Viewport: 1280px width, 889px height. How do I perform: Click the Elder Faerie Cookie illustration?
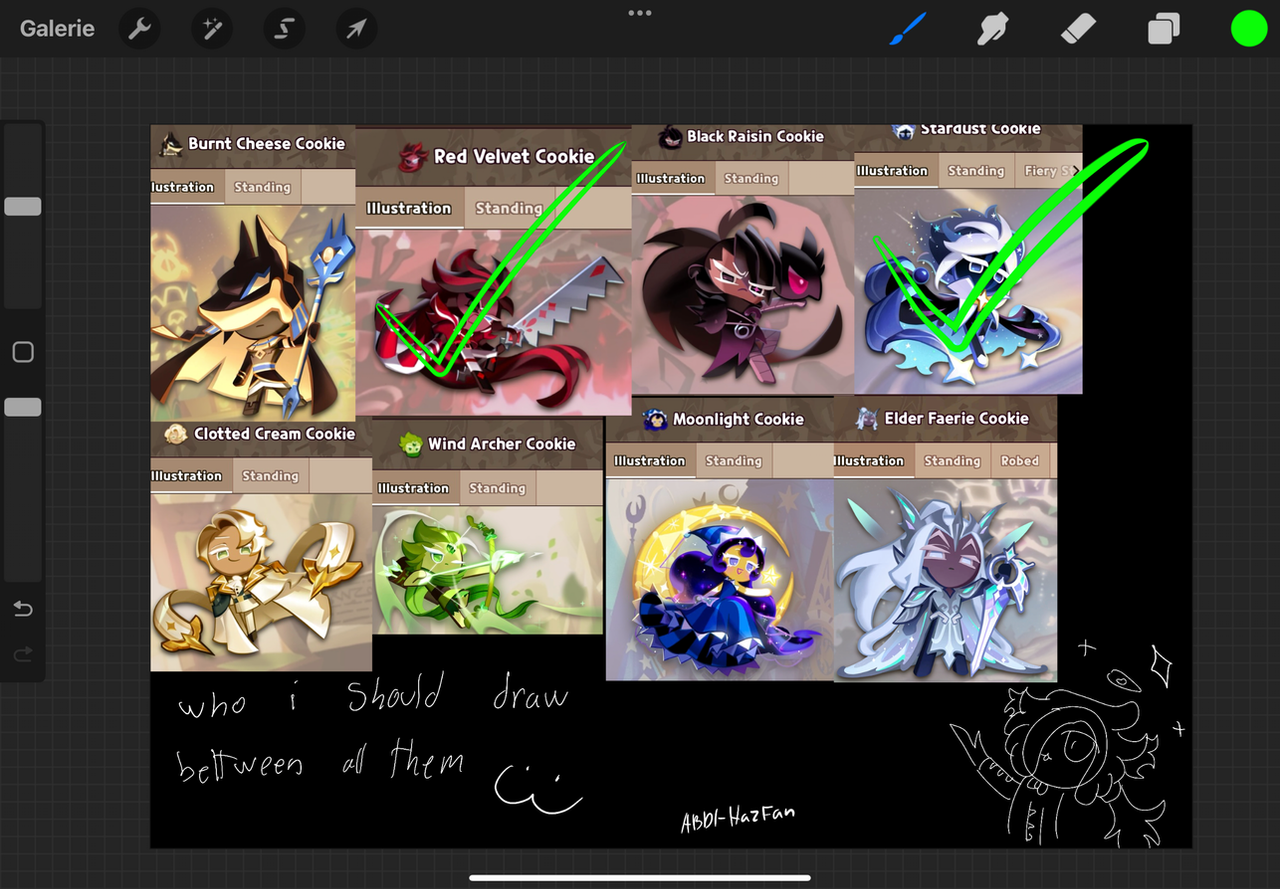pos(945,580)
